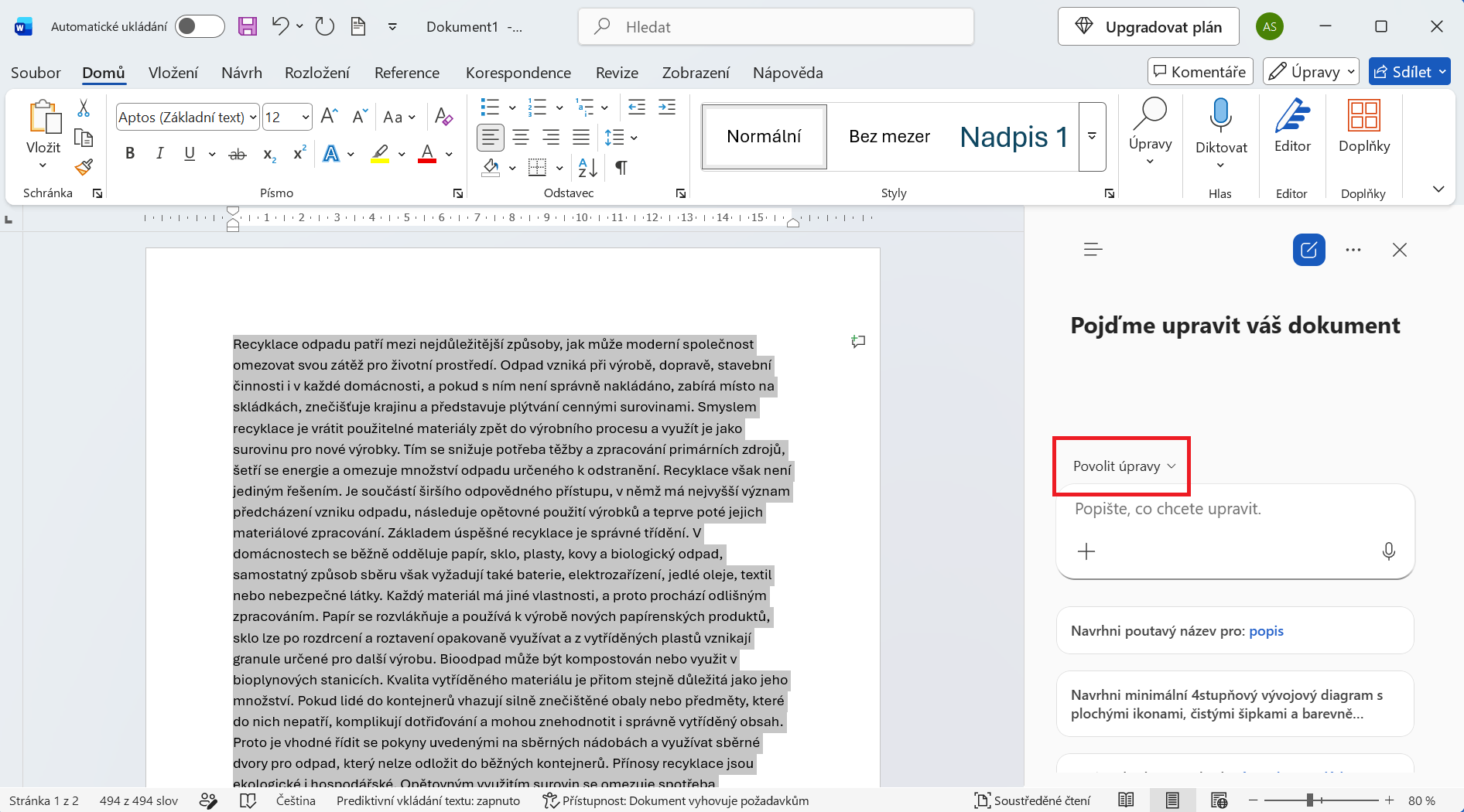
Task: Collapse the ribbon with the chevron
Action: click(1438, 189)
